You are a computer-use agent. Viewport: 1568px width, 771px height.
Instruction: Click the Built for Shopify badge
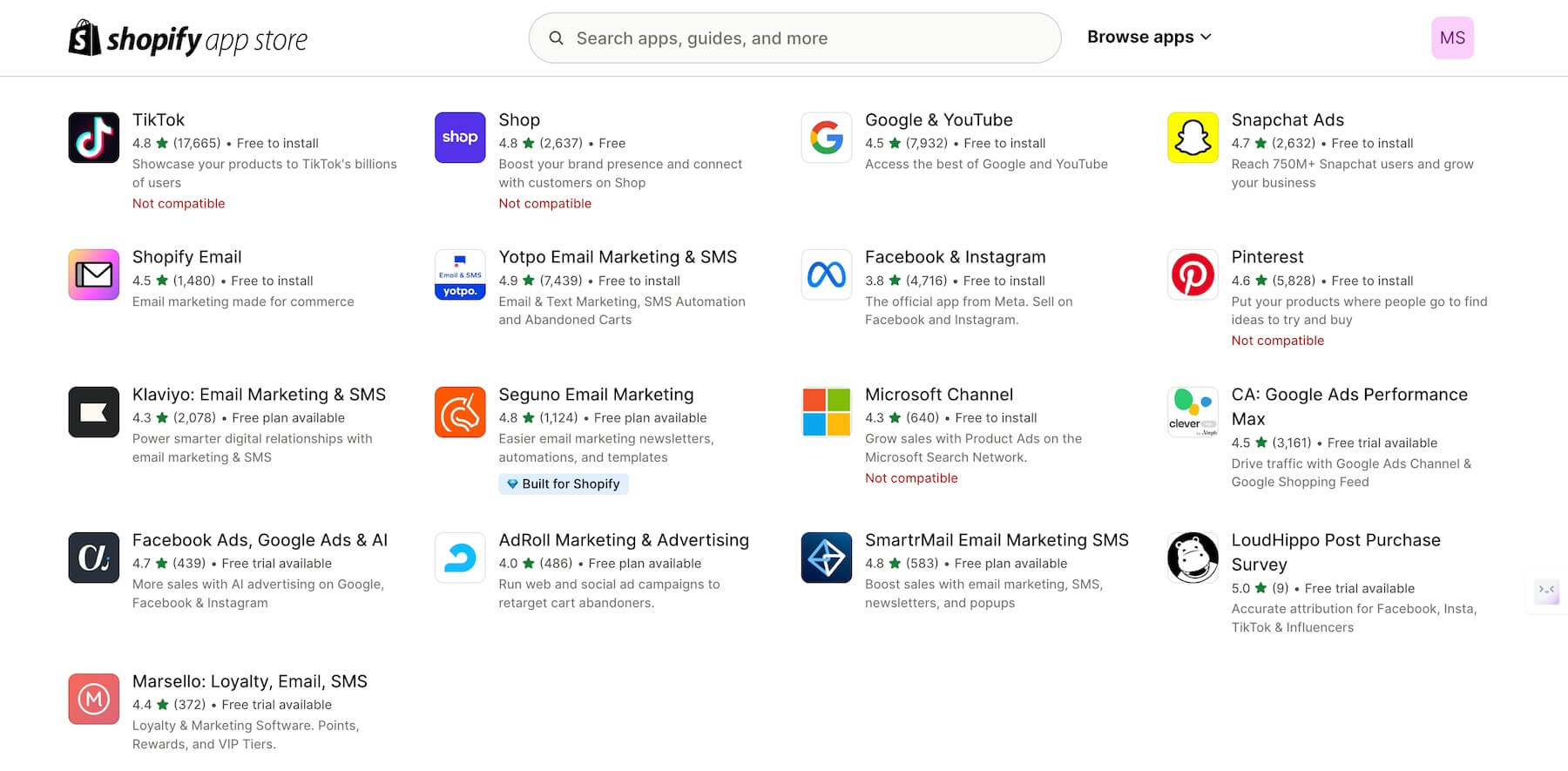[564, 484]
